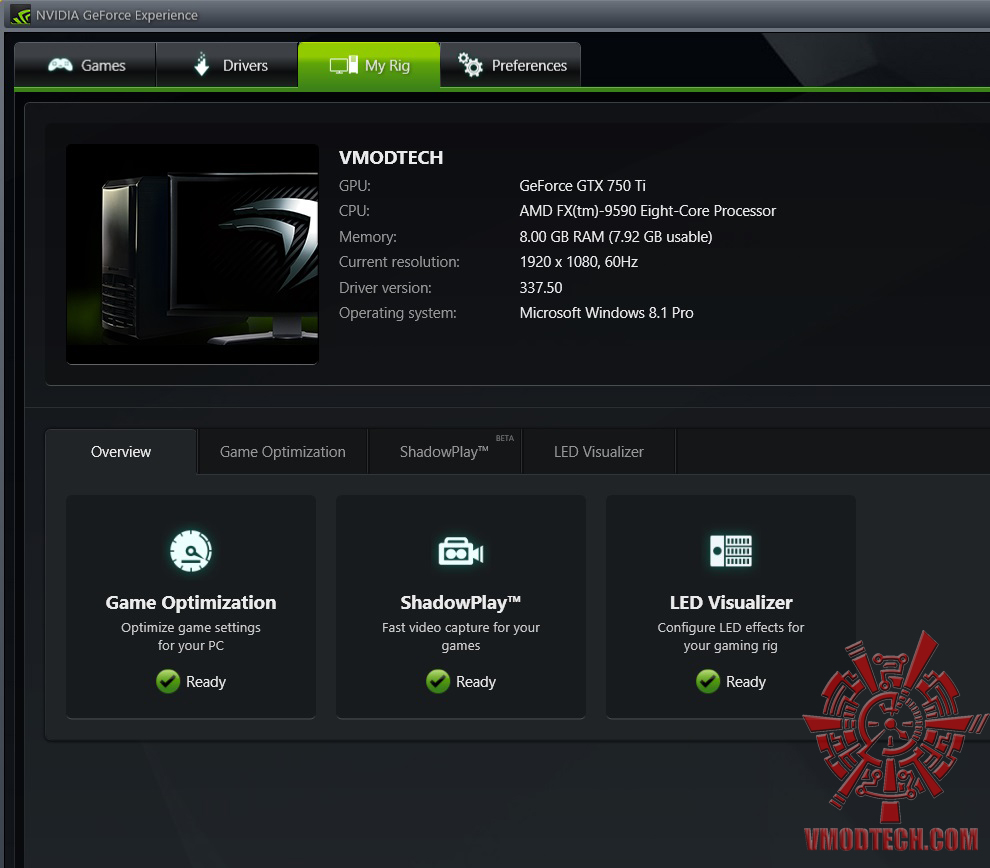Click the AMD FX-9590 processor text

647,211
